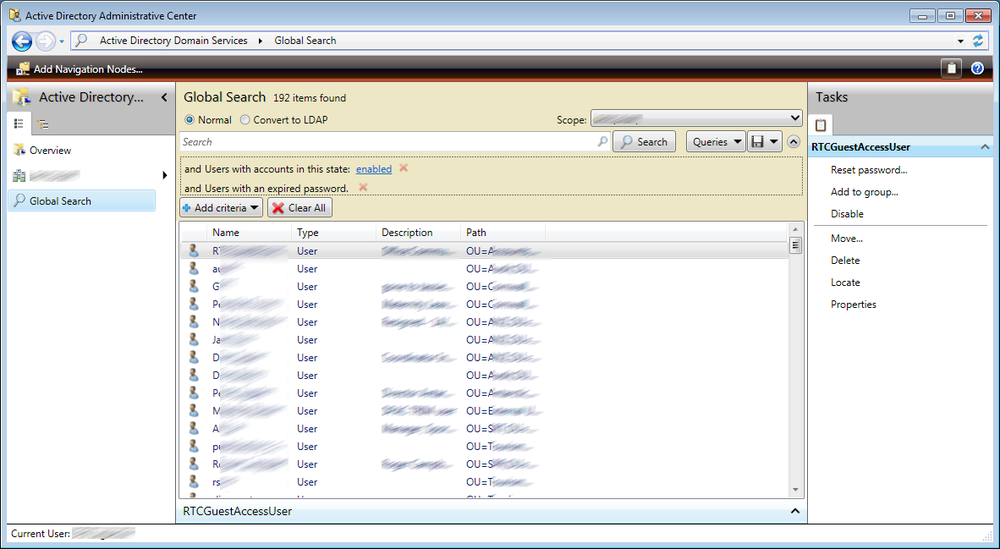Click the Search button
The height and width of the screenshot is (549, 1000).
[644, 142]
